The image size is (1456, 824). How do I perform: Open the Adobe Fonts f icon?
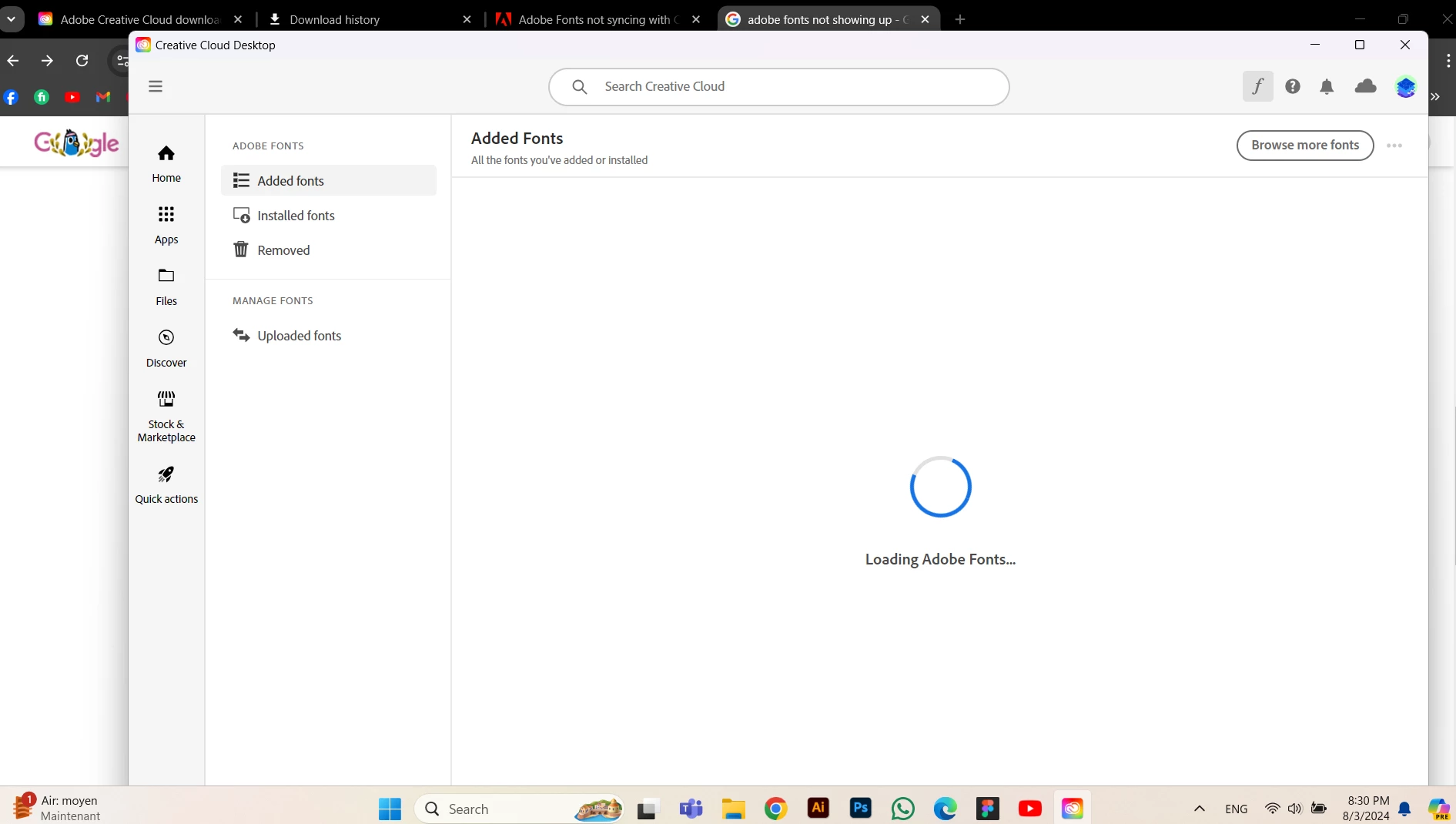pos(1257,86)
